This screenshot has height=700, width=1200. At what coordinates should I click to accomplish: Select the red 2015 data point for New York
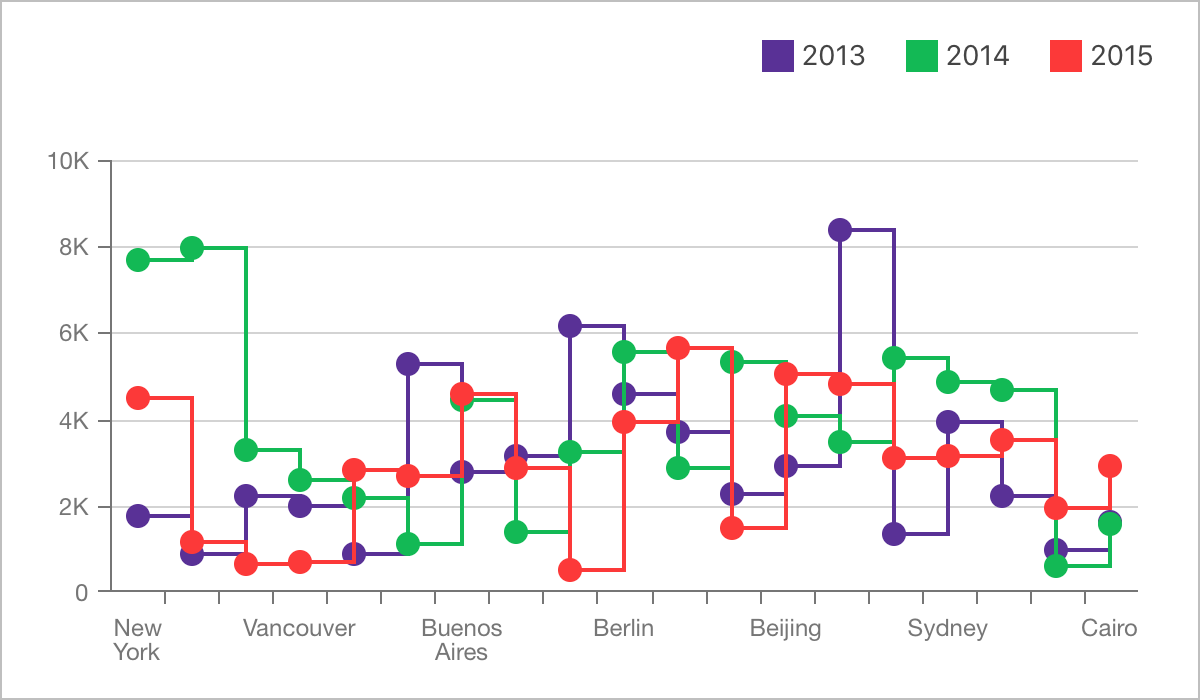pyautogui.click(x=138, y=398)
